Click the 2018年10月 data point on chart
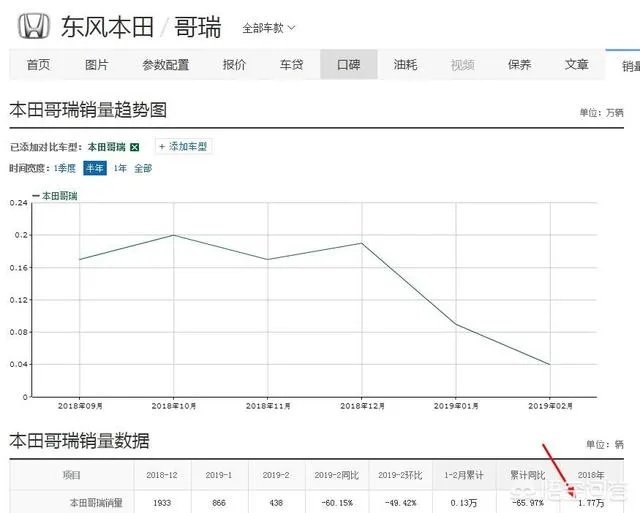The image size is (640, 513). point(174,235)
